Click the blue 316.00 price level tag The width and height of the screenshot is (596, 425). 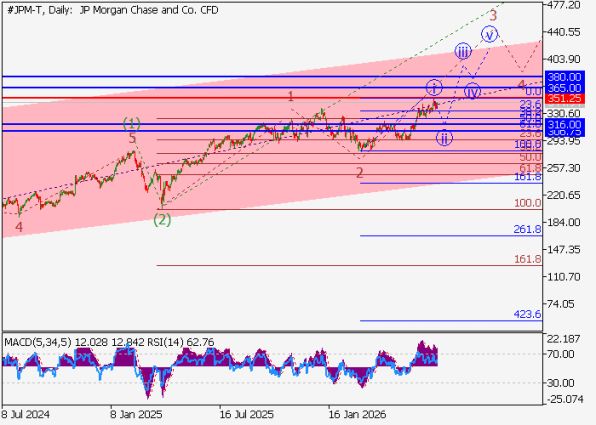[564, 124]
